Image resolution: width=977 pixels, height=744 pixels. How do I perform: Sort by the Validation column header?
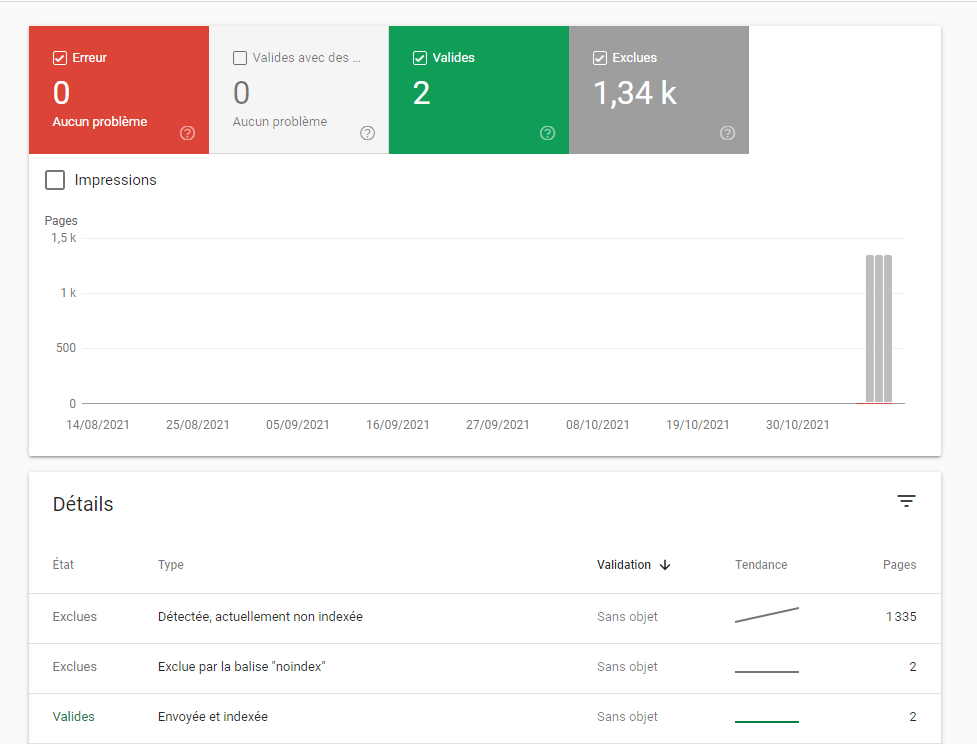tap(624, 565)
